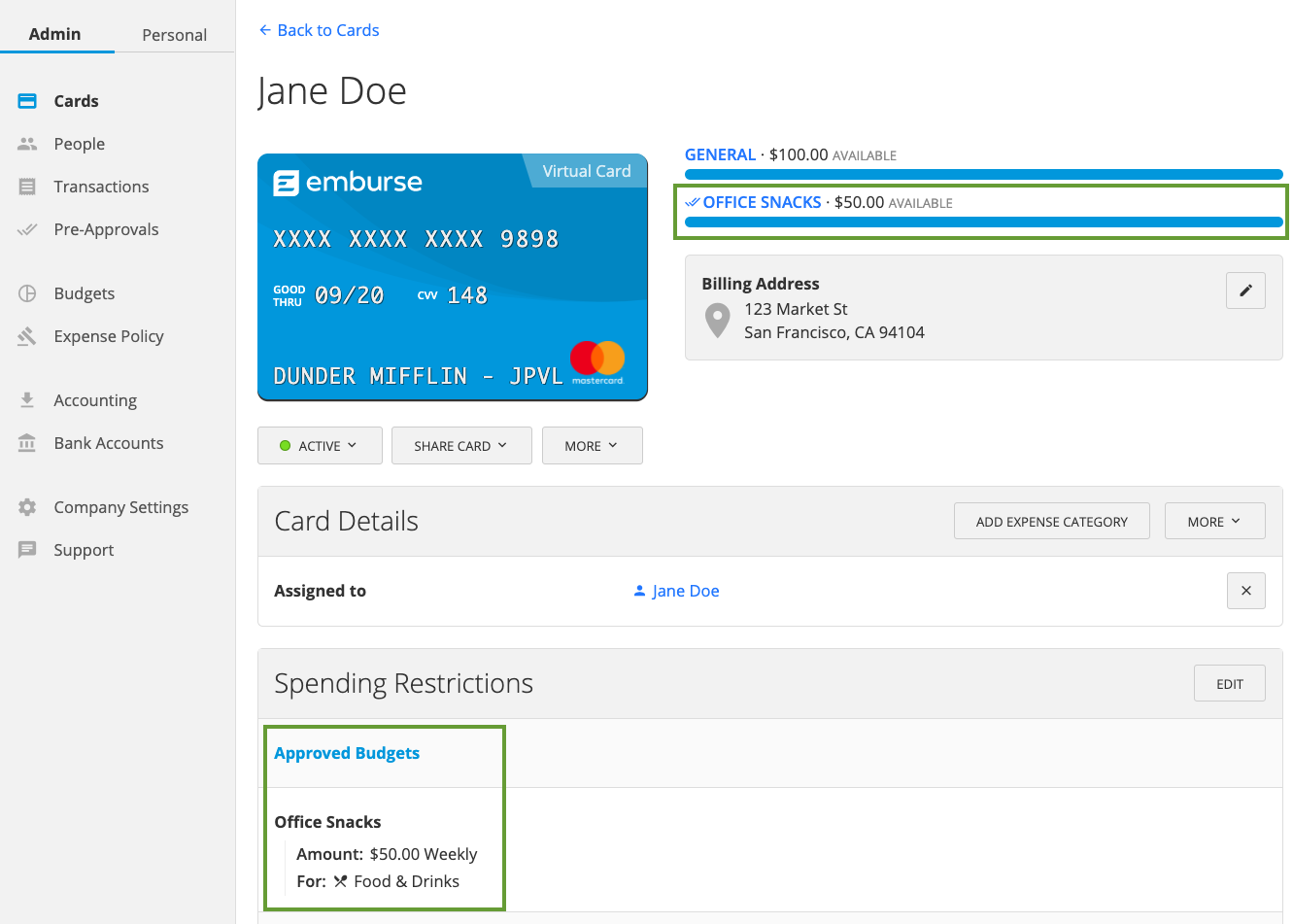Click the Bank Accounts building icon
Image resolution: width=1293 pixels, height=924 pixels.
27,443
